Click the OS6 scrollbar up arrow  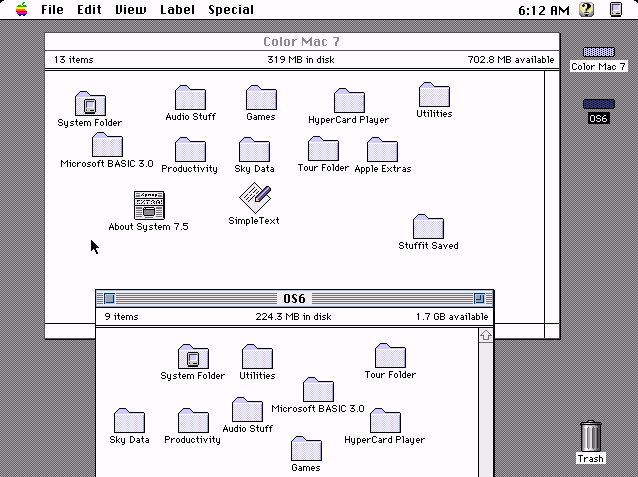[486, 335]
